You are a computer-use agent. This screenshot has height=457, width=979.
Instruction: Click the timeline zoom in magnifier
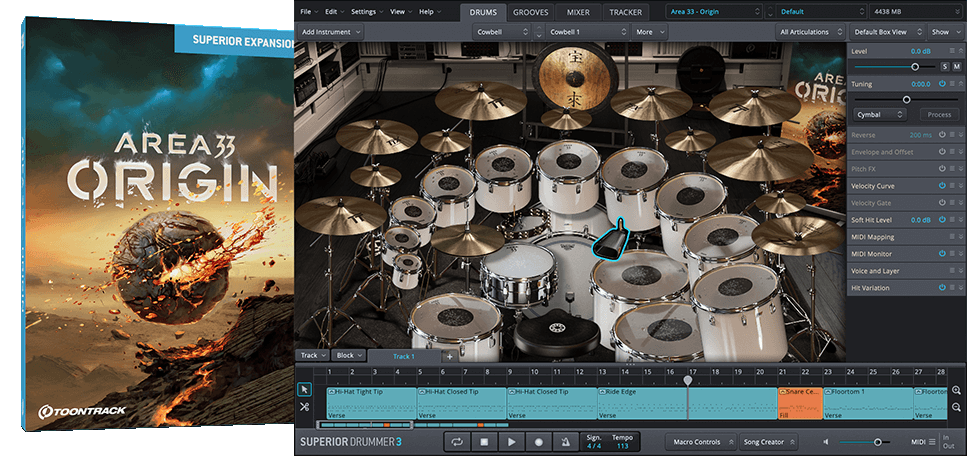[956, 390]
